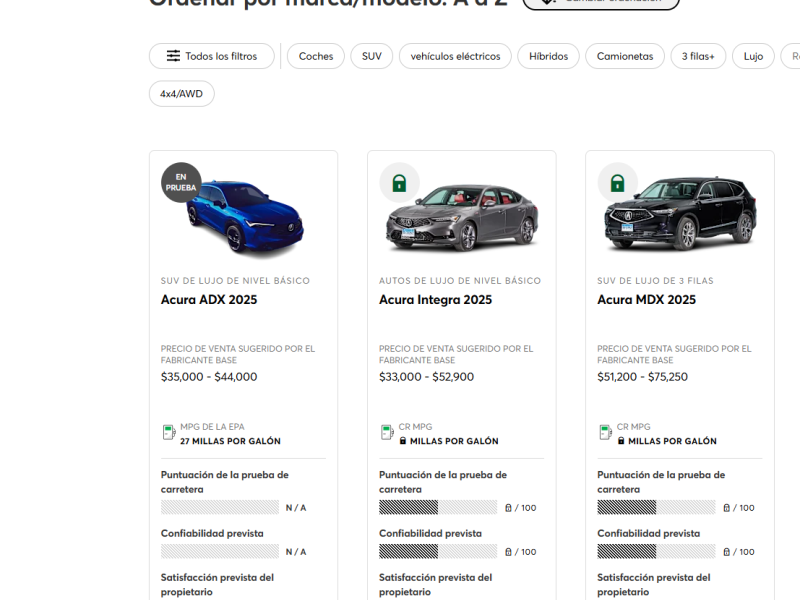Click the fuel pump icon on Acura Integra
Viewport: 800px width, 600px height.
[387, 433]
